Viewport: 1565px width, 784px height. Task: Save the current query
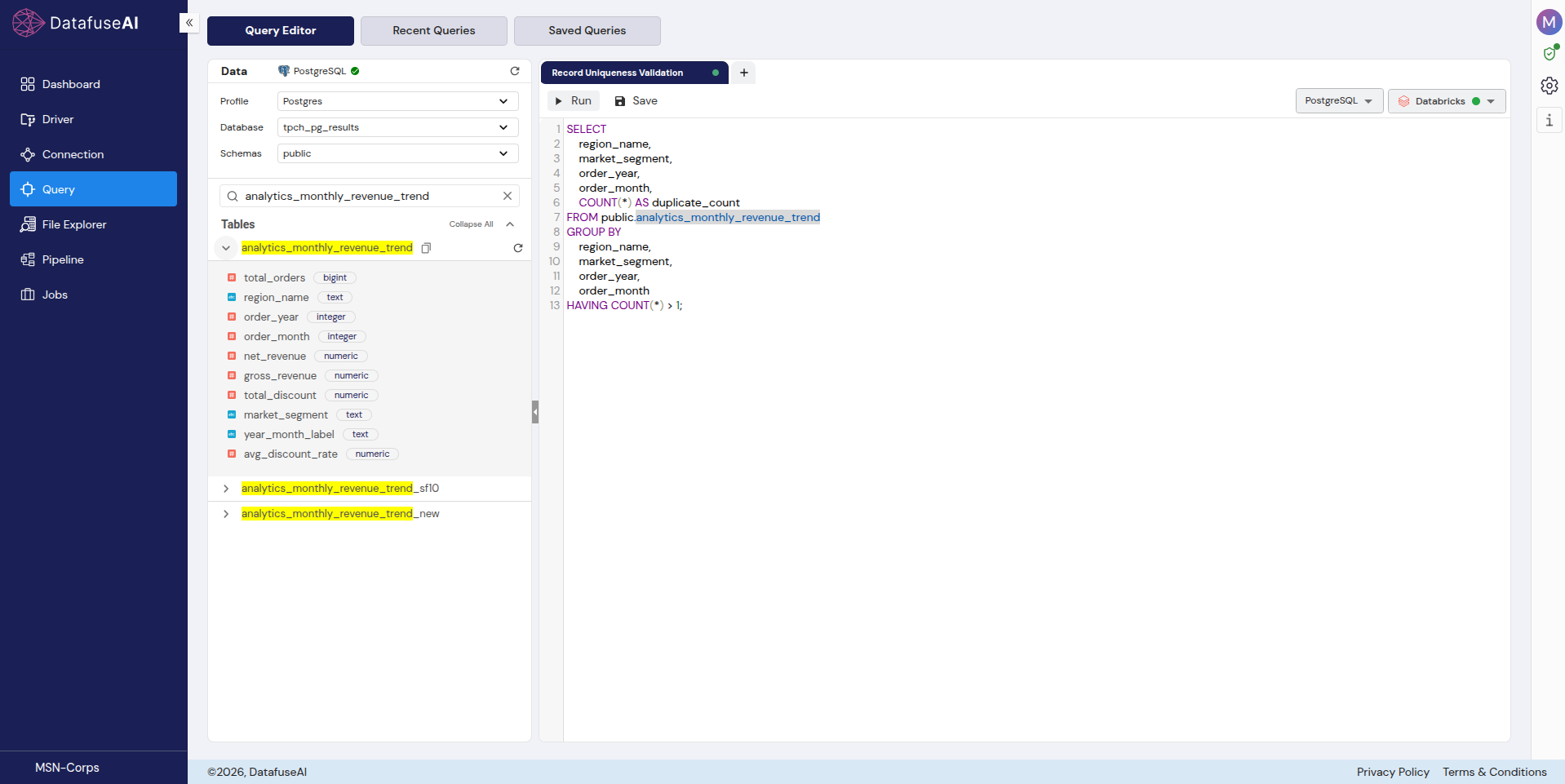(x=636, y=101)
